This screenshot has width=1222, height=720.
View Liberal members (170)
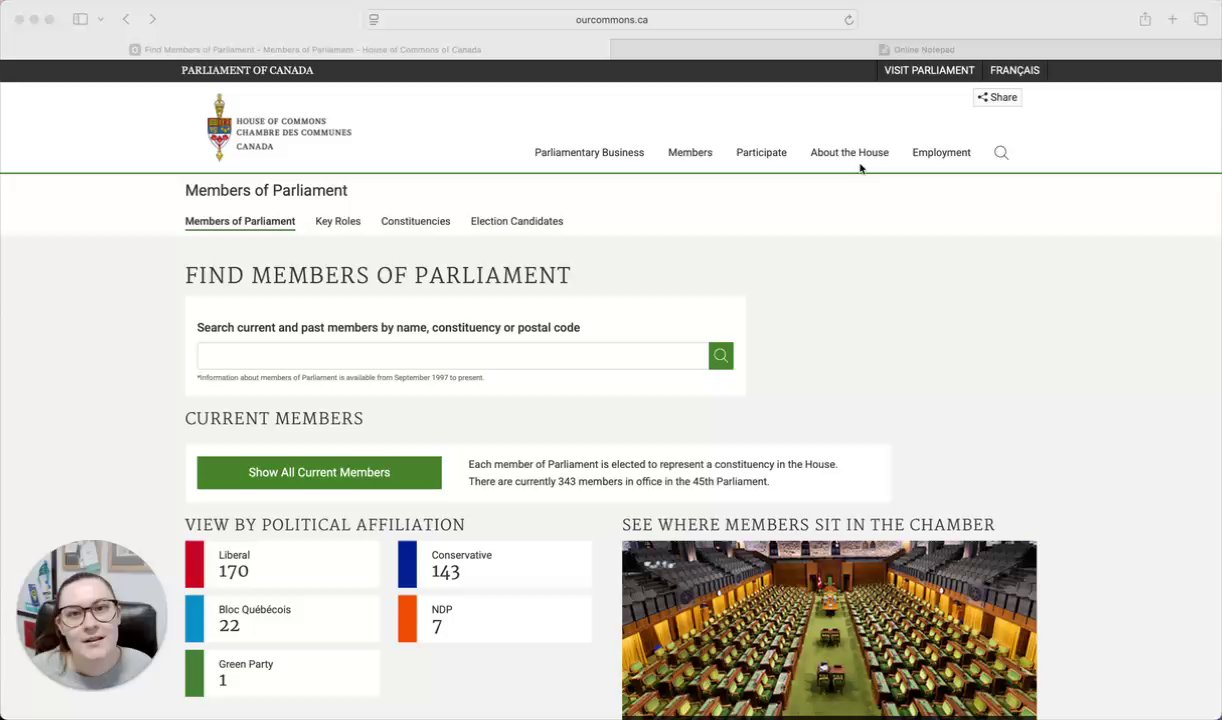(282, 564)
